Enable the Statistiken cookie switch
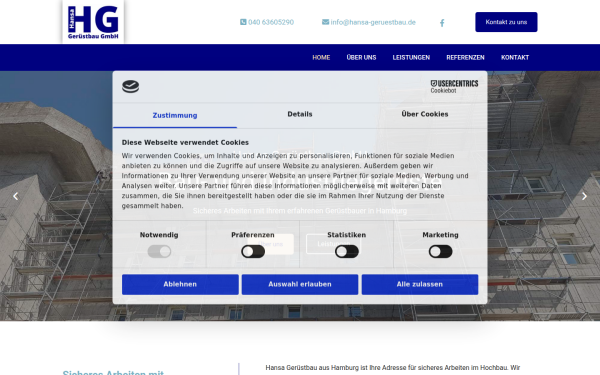600x375 pixels. tap(347, 251)
